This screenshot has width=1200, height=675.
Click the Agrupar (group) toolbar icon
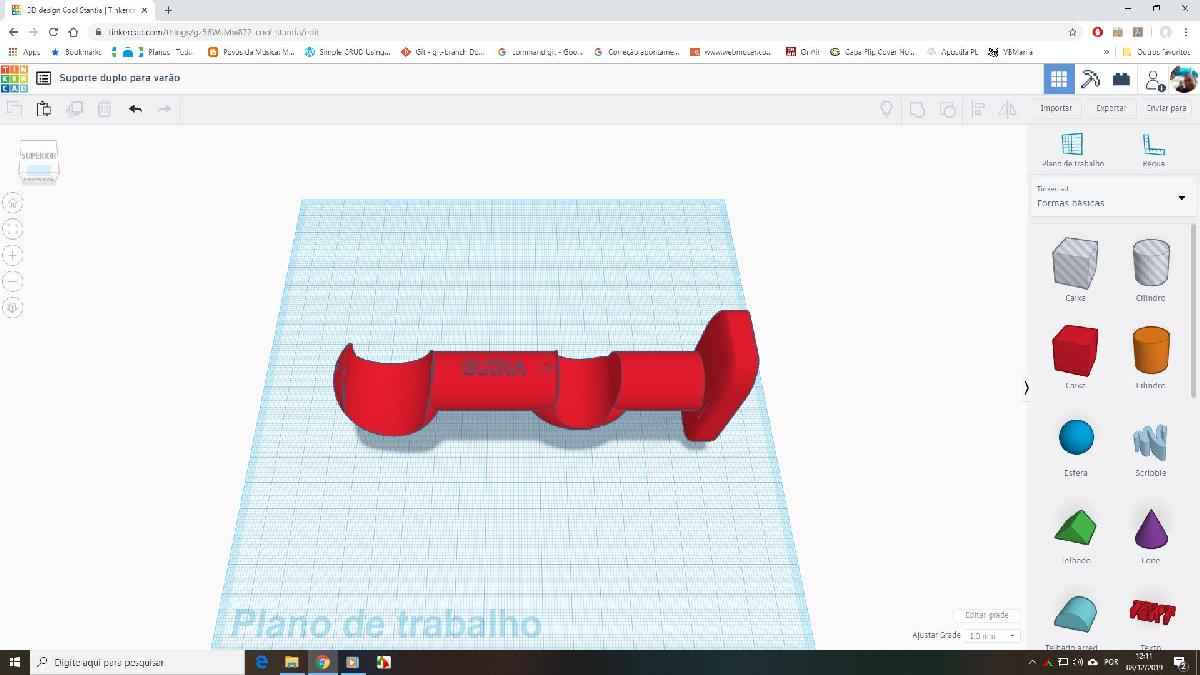917,110
